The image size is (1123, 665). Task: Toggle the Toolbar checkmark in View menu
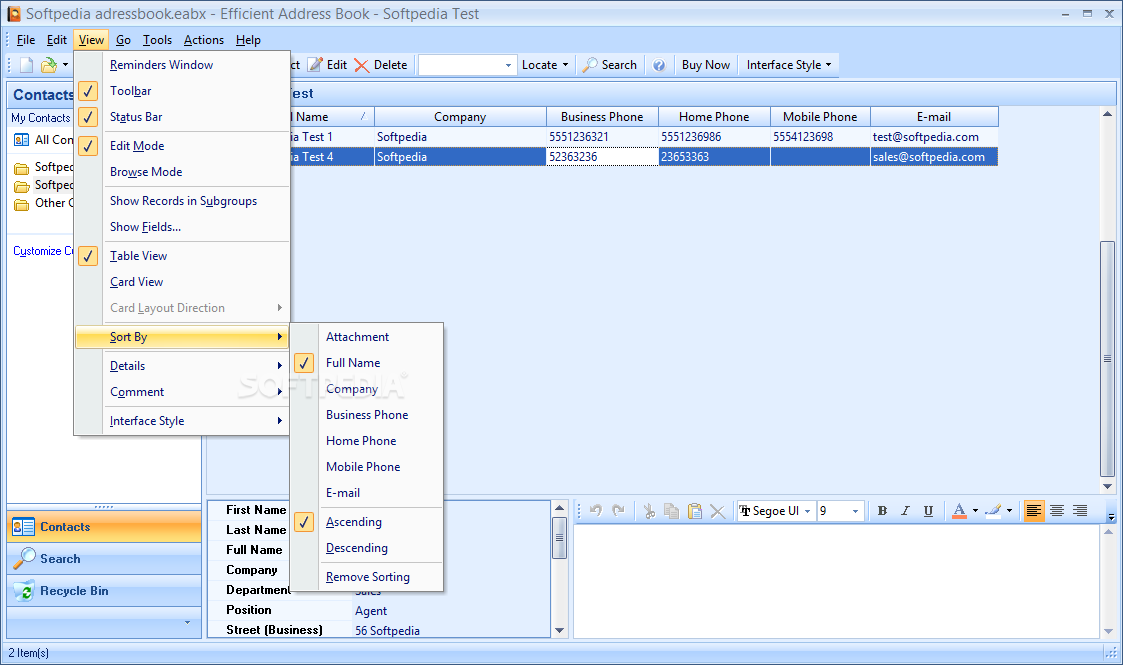pos(87,91)
